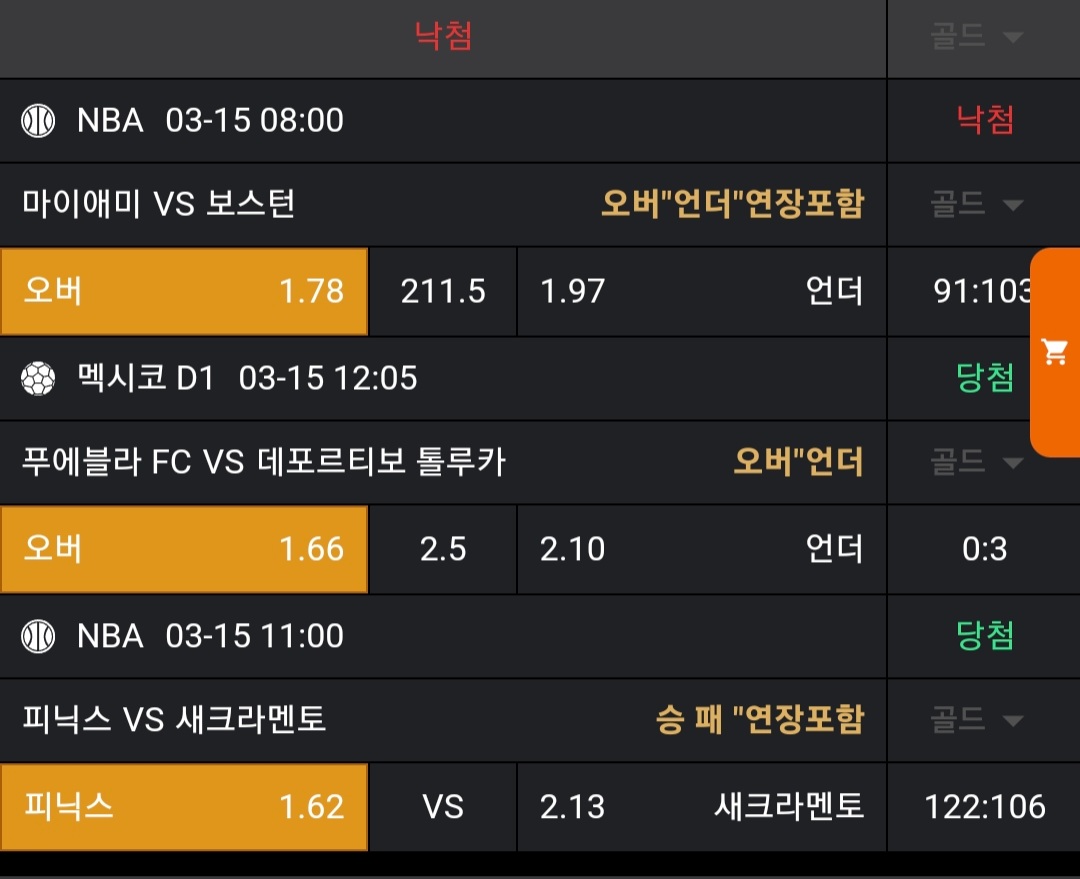The width and height of the screenshot is (1080, 879).
Task: Choose 언더 2.10 for the Mexico match
Action: [x=701, y=549]
